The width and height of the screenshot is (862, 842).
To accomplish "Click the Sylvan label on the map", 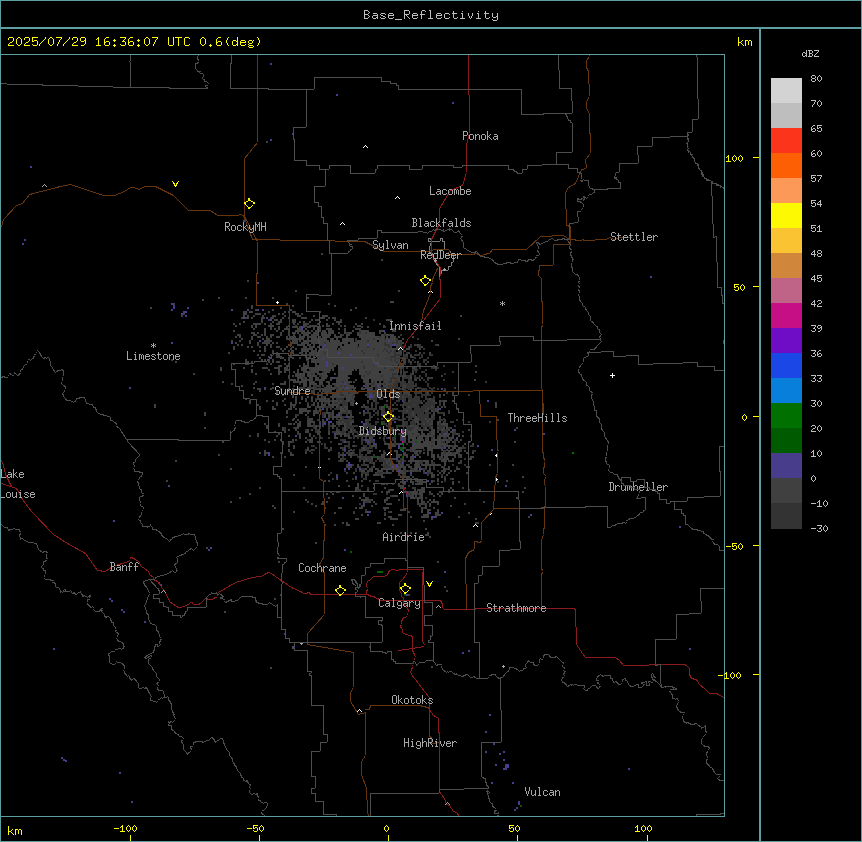I will tap(390, 245).
